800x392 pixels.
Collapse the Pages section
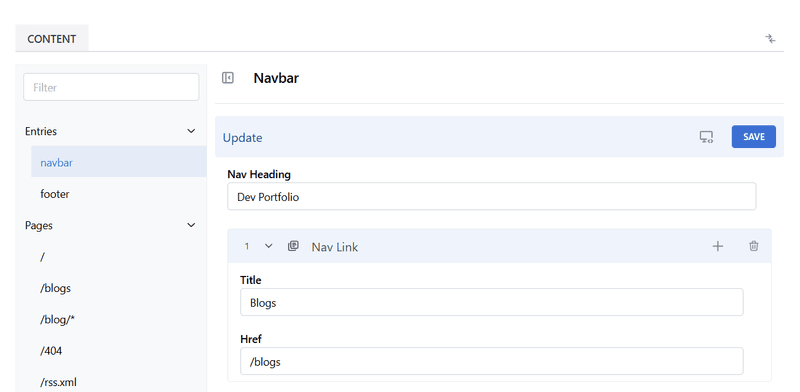(x=191, y=225)
